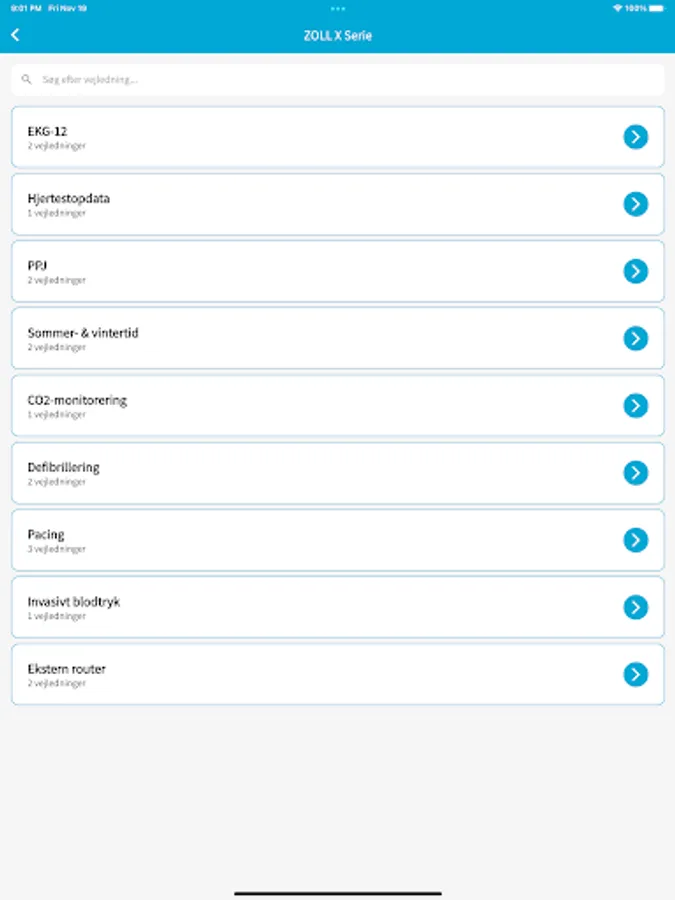Image resolution: width=675 pixels, height=900 pixels.
Task: Open the EKG-12 guide category
Action: click(300, 137)
